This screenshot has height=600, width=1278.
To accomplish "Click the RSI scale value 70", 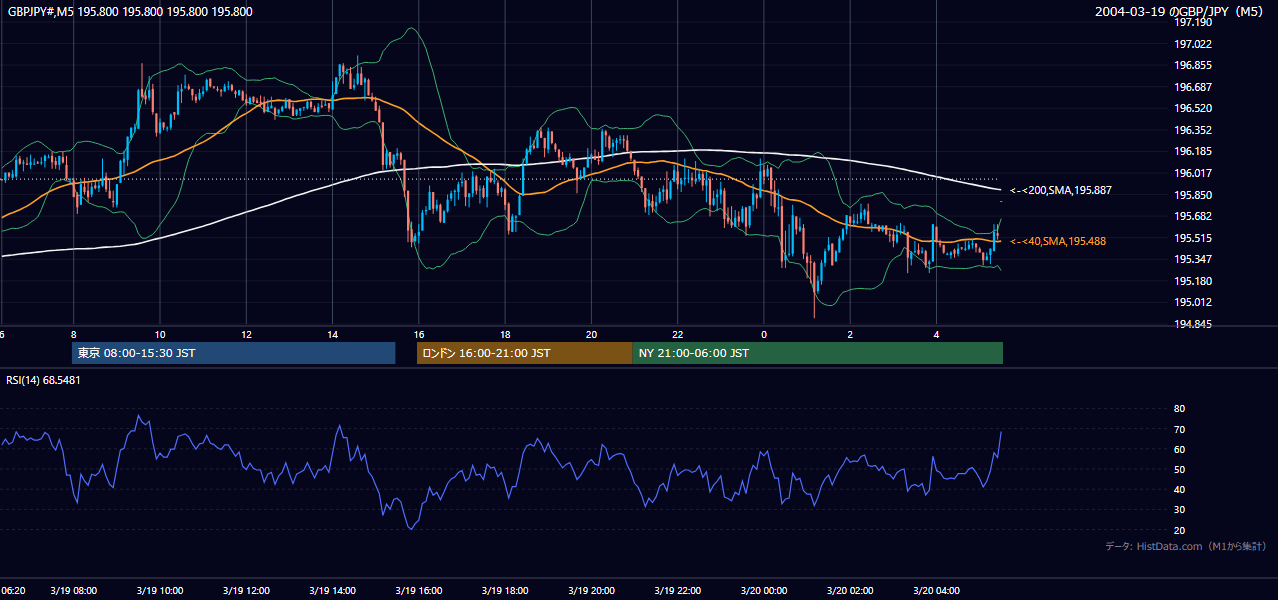I will point(1179,429).
